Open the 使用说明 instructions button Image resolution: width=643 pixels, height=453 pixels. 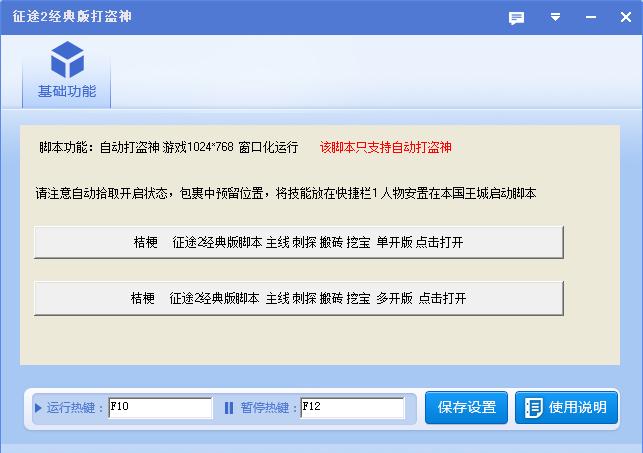pyautogui.click(x=566, y=407)
